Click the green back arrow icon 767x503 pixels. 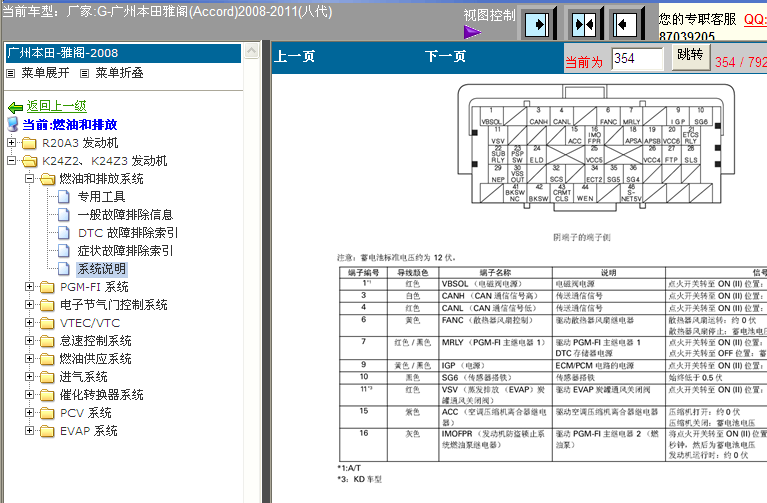[16, 107]
